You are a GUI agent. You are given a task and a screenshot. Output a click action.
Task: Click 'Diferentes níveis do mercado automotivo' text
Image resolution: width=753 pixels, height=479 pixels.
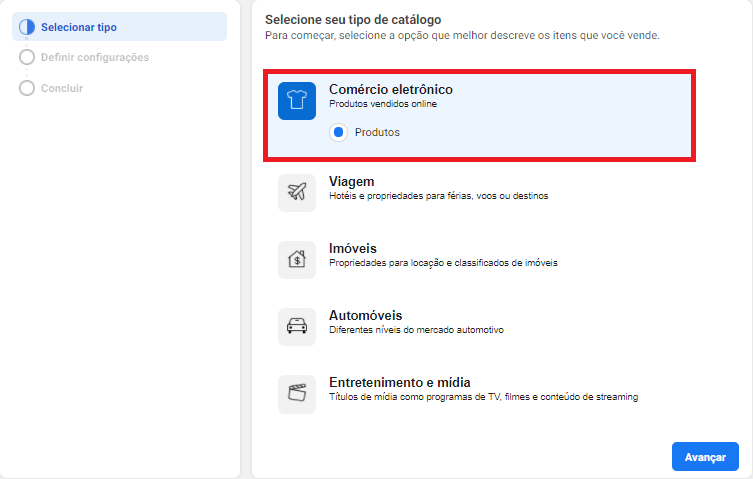[x=416, y=330]
